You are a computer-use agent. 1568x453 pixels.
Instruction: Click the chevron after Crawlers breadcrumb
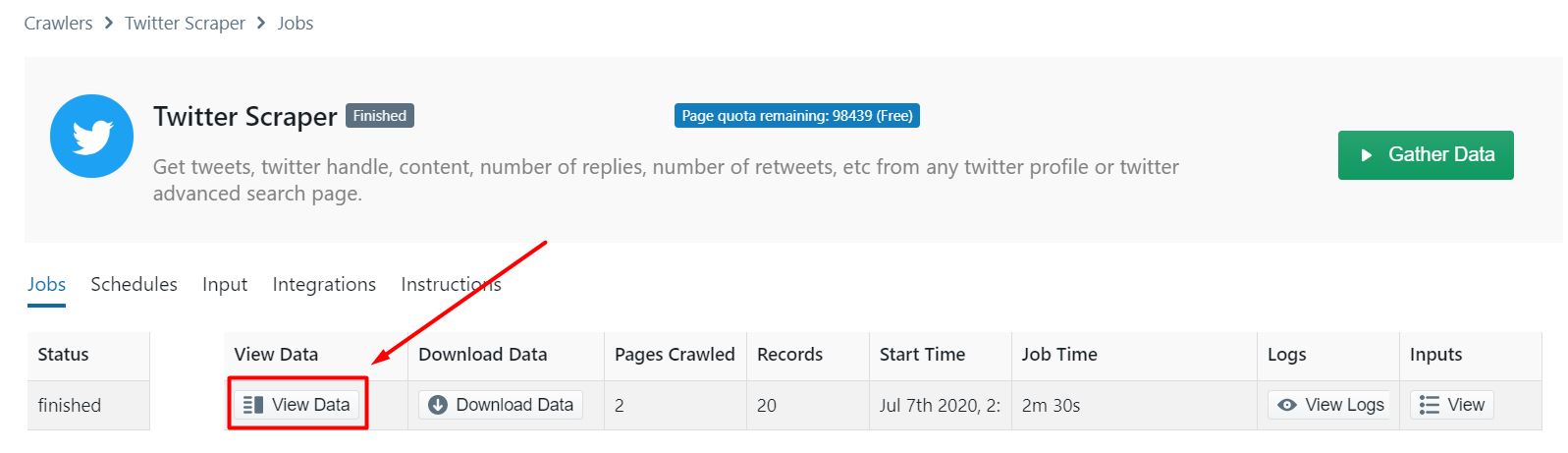109,23
